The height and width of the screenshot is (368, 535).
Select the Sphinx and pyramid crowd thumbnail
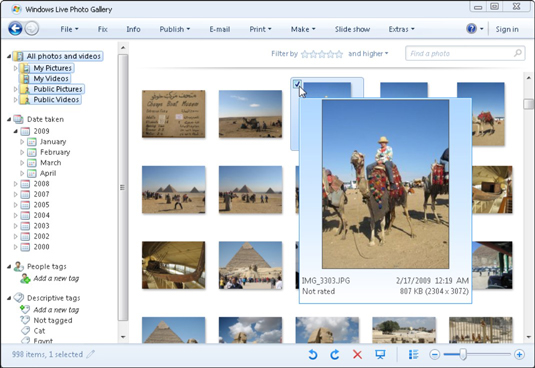click(250, 265)
